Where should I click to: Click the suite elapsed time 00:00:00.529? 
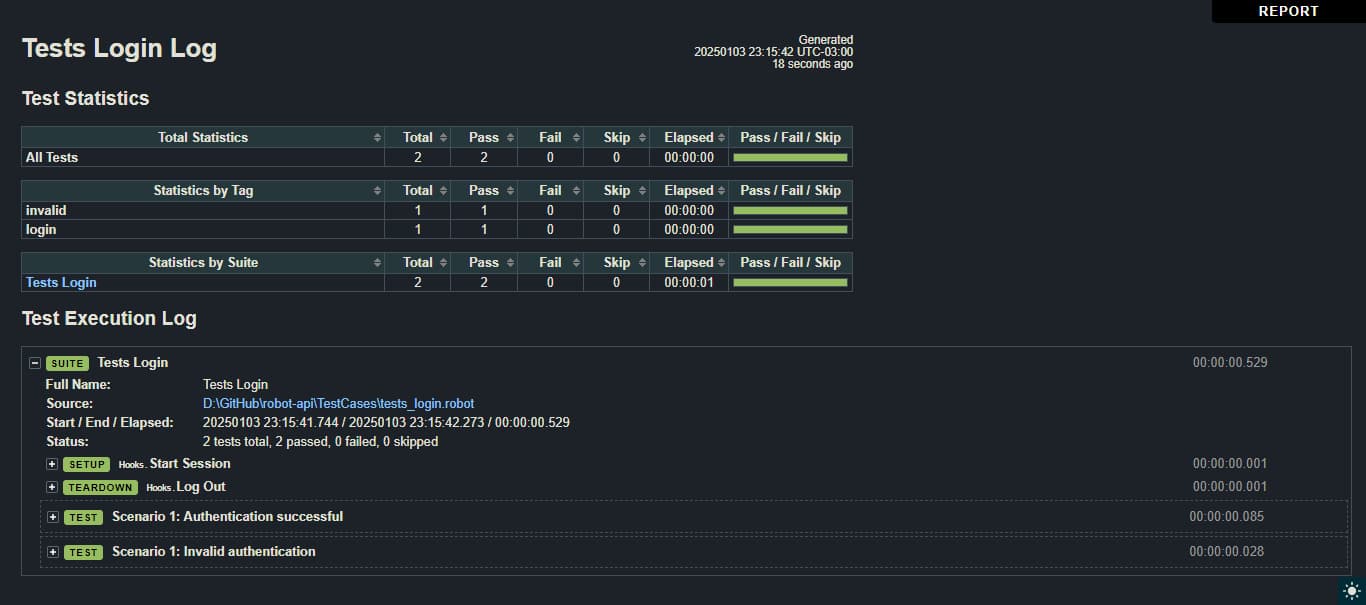pyautogui.click(x=1230, y=362)
